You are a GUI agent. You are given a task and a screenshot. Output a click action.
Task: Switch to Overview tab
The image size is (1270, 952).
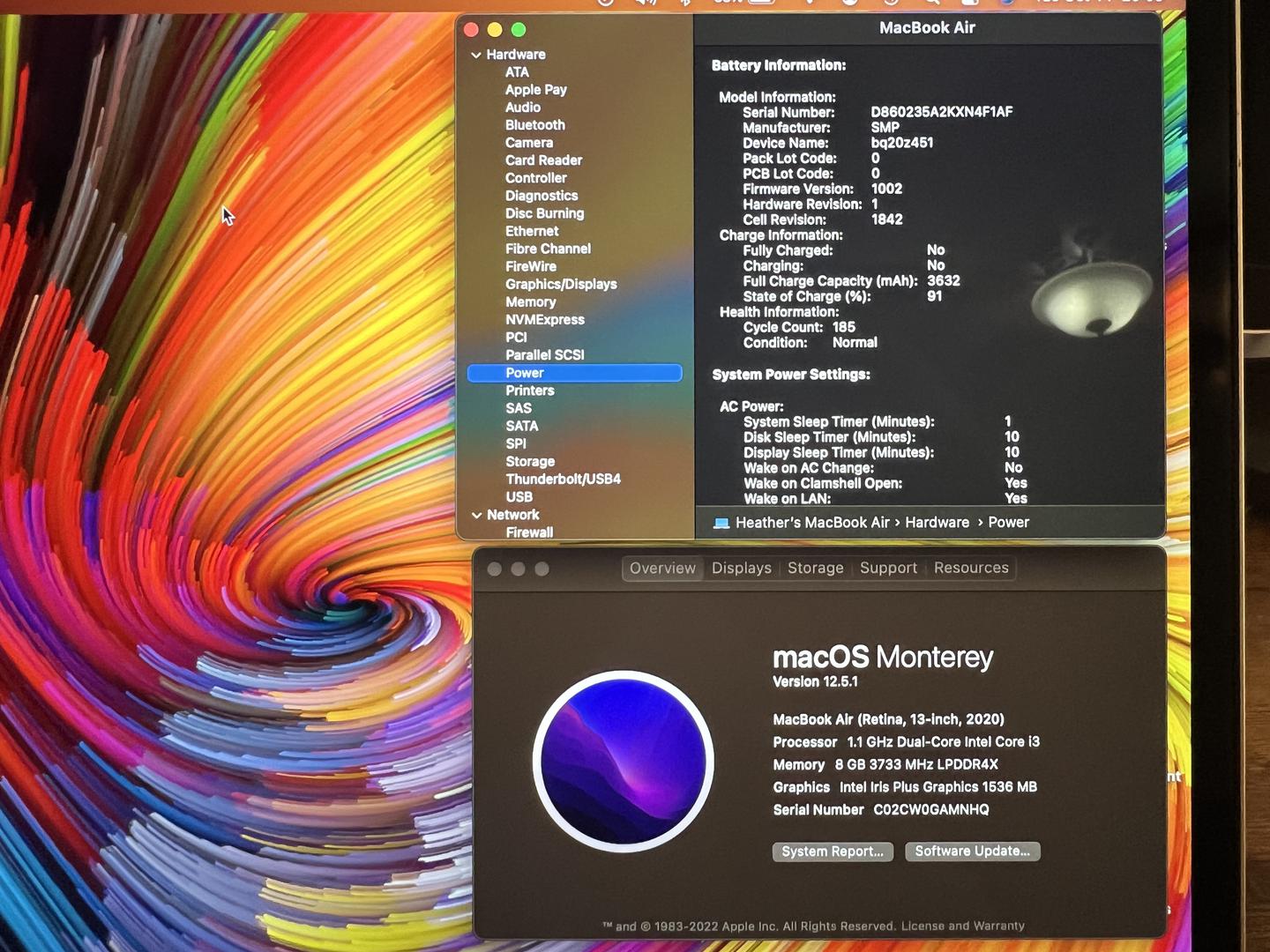tap(662, 569)
